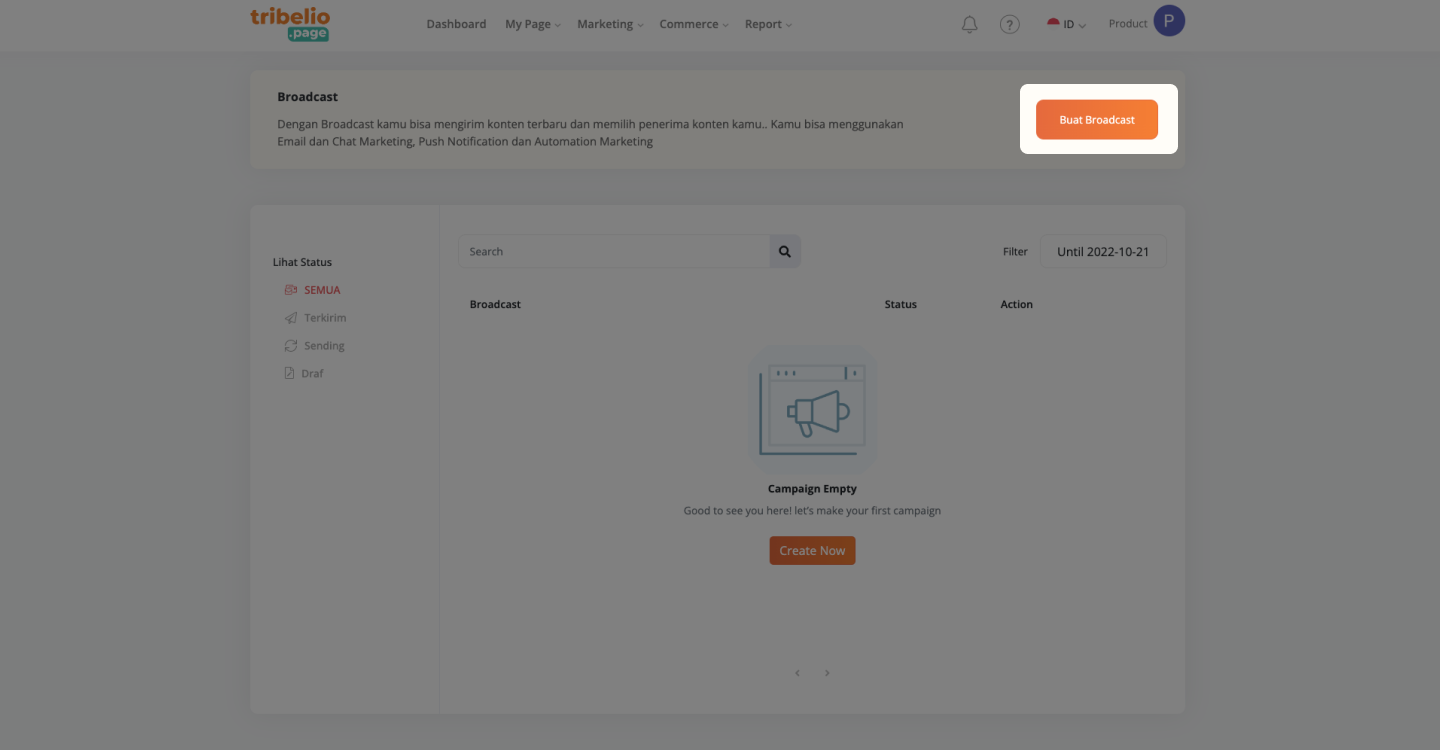Viewport: 1440px width, 750px height.
Task: Expand the Marketing menu
Action: pos(610,25)
